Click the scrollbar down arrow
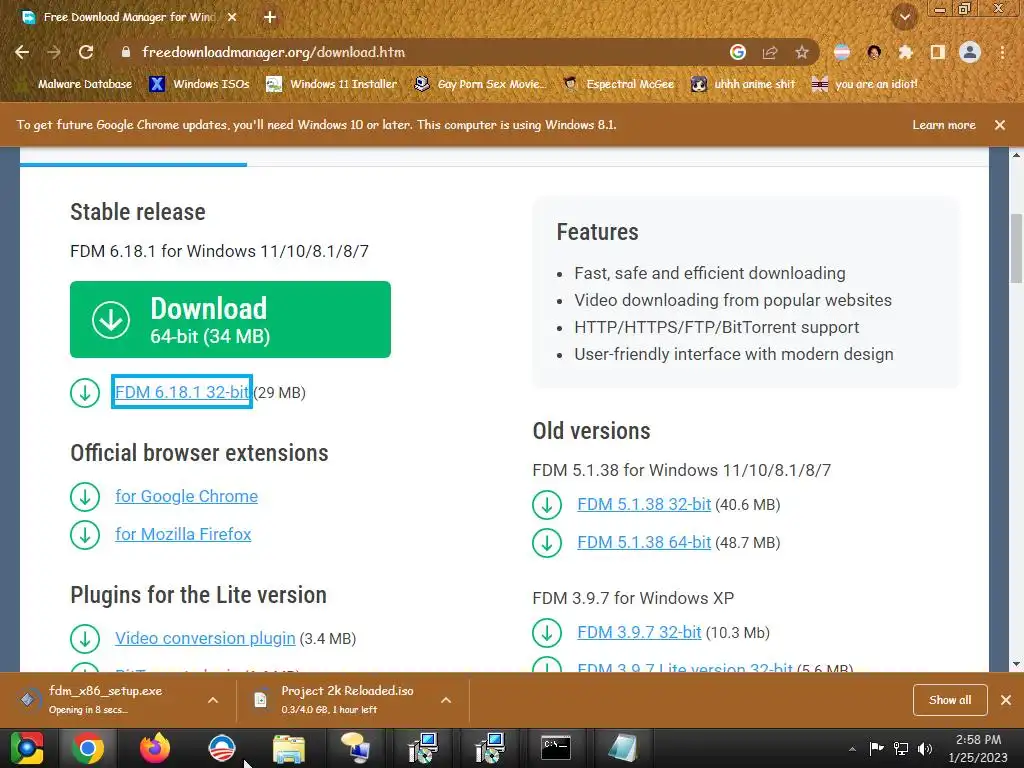 [x=1016, y=664]
